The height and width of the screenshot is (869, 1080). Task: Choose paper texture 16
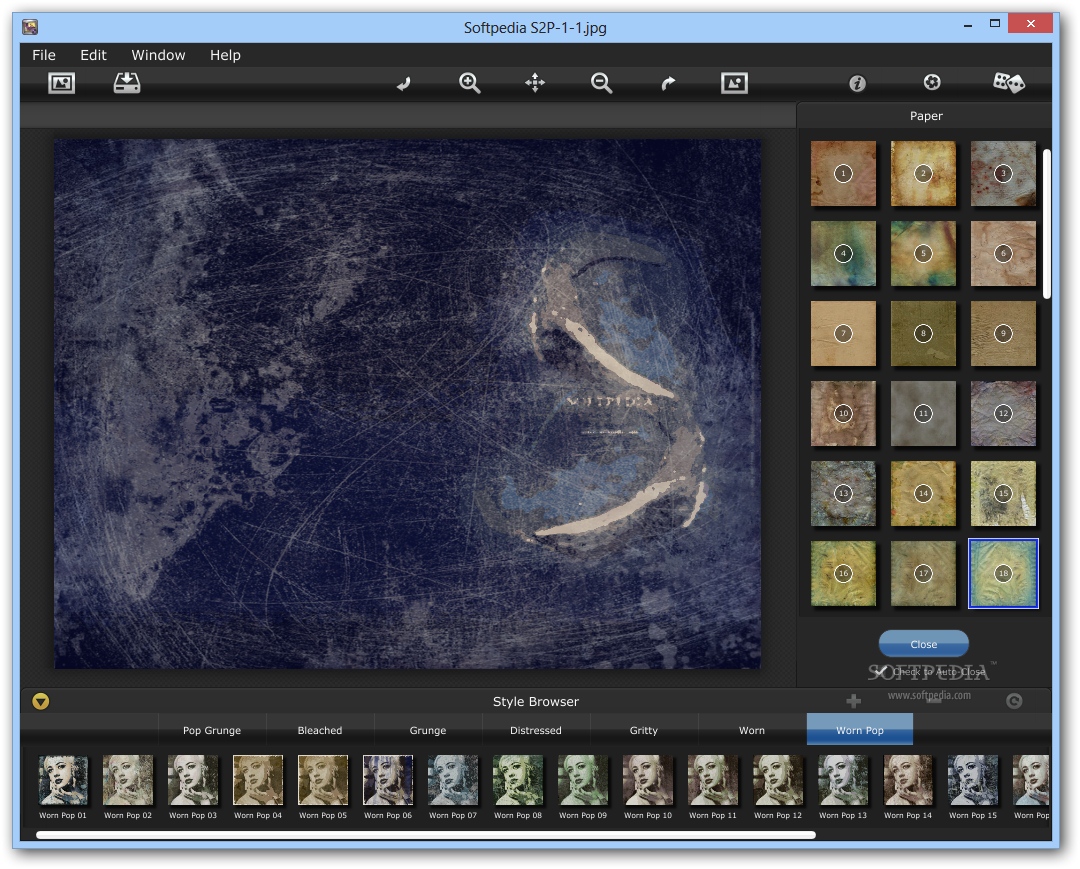[x=843, y=573]
